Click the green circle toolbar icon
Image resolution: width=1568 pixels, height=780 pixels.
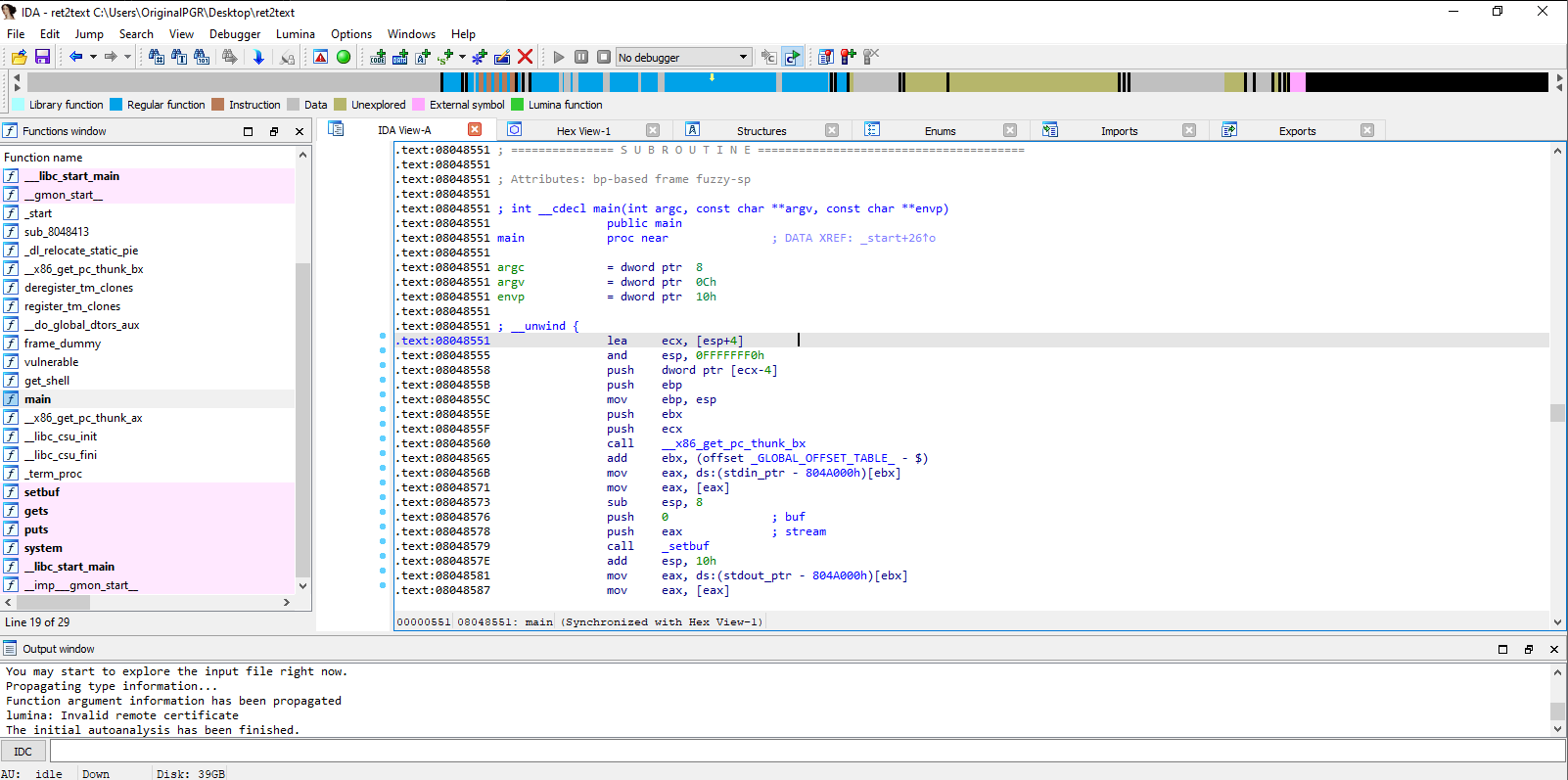pyautogui.click(x=344, y=57)
